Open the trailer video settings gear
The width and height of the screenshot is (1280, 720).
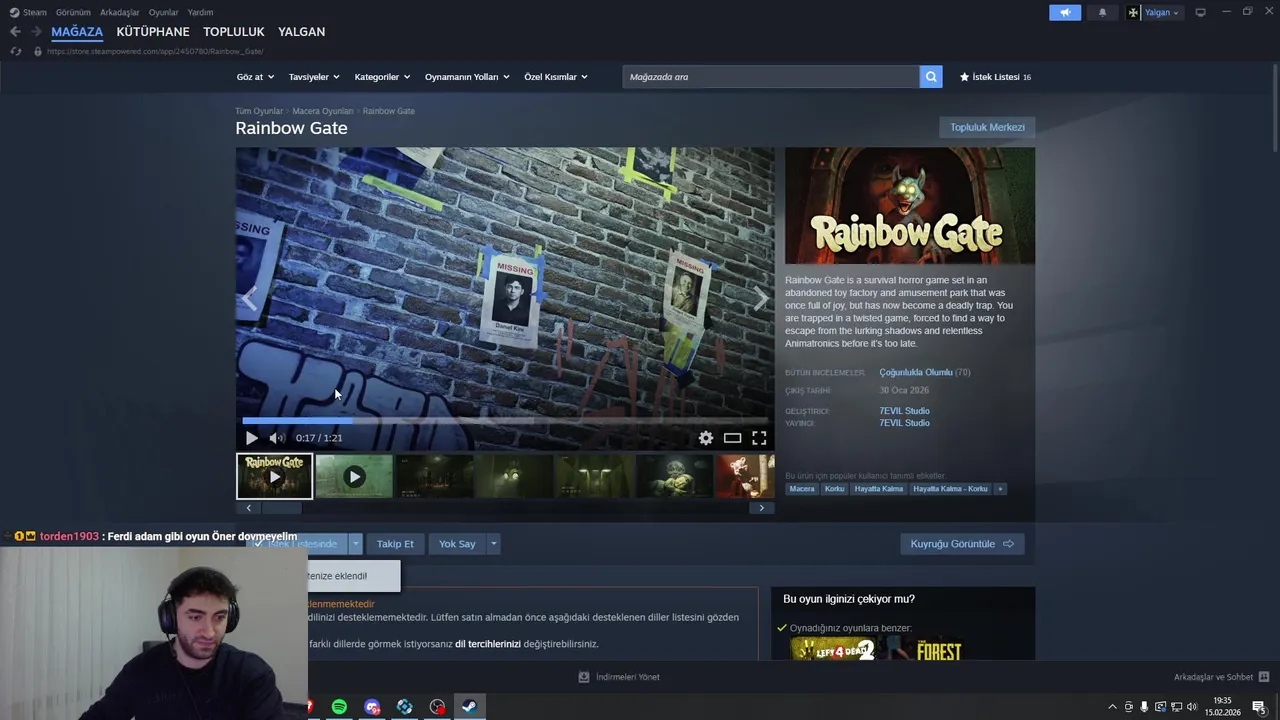706,438
